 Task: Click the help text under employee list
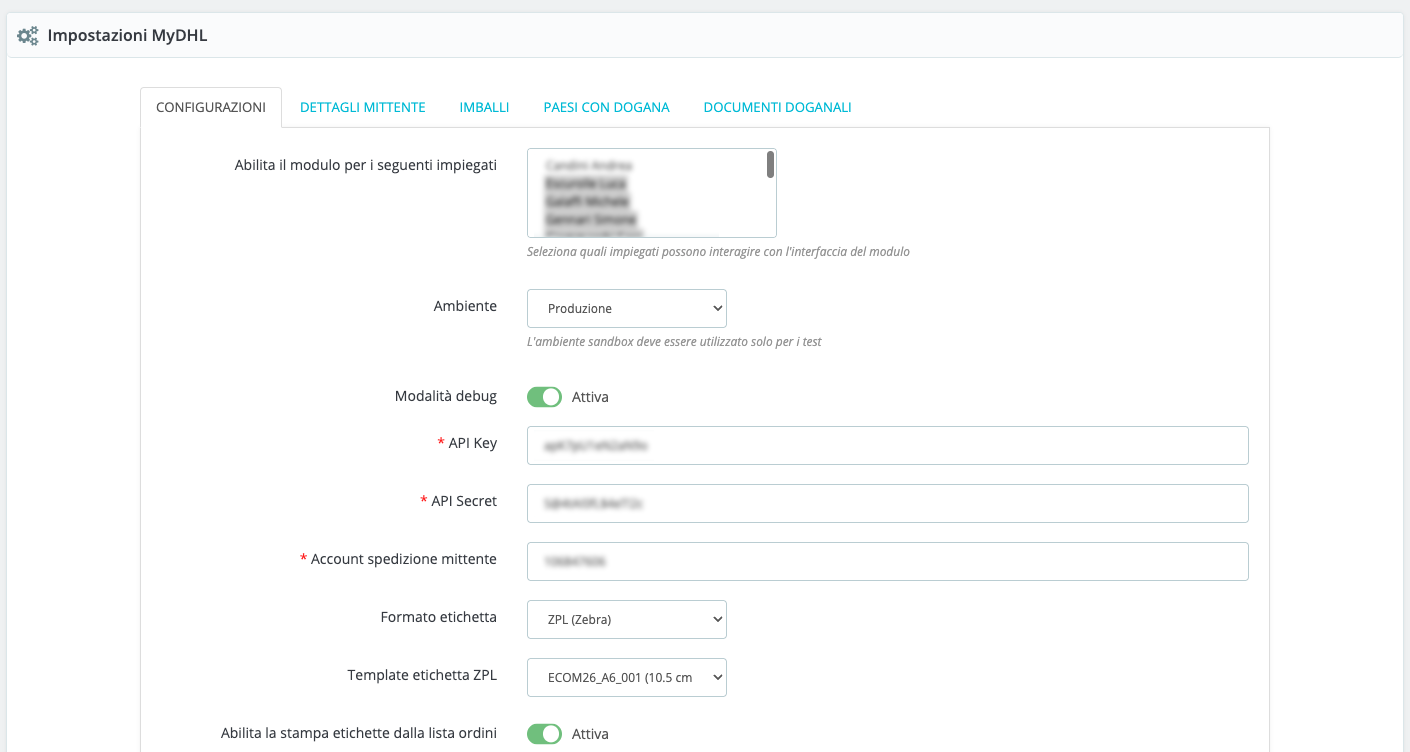tap(718, 252)
